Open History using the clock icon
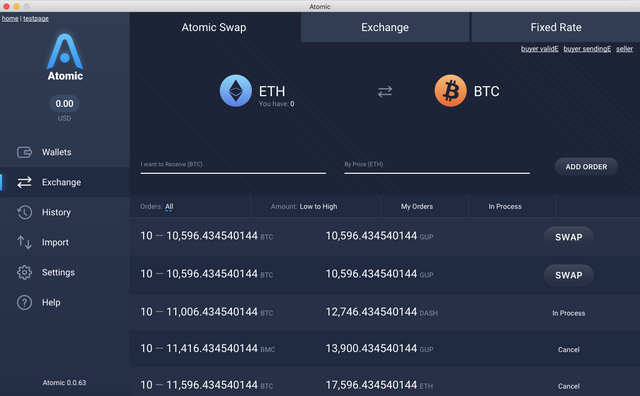Screen dimensions: 640x396 tap(24, 212)
